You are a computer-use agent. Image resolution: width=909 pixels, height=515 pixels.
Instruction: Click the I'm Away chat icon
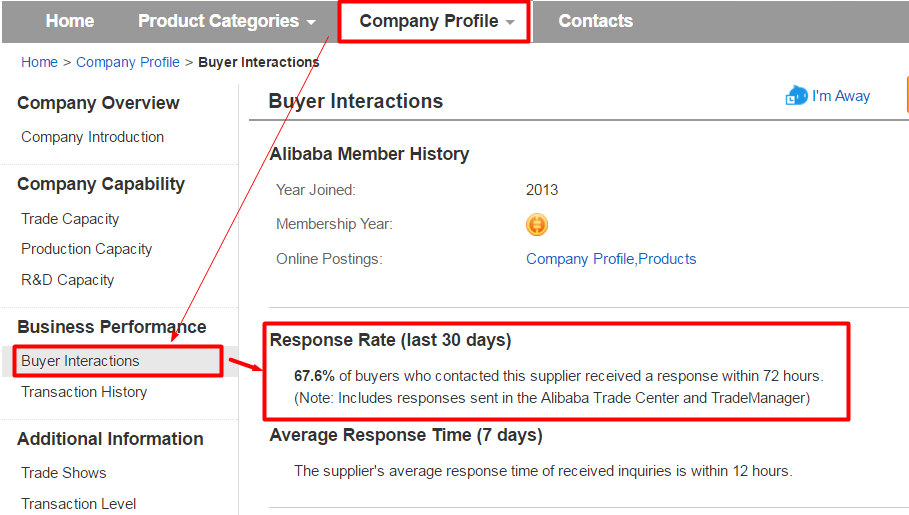coord(797,96)
